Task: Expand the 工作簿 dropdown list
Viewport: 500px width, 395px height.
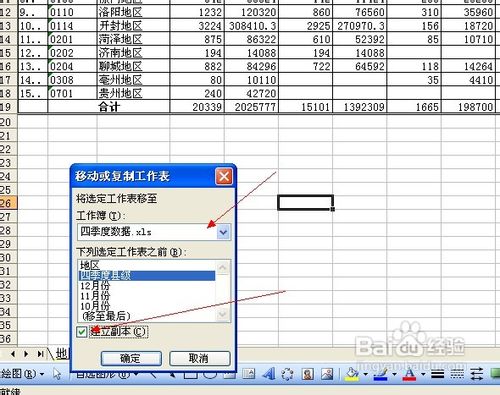Action: [223, 232]
